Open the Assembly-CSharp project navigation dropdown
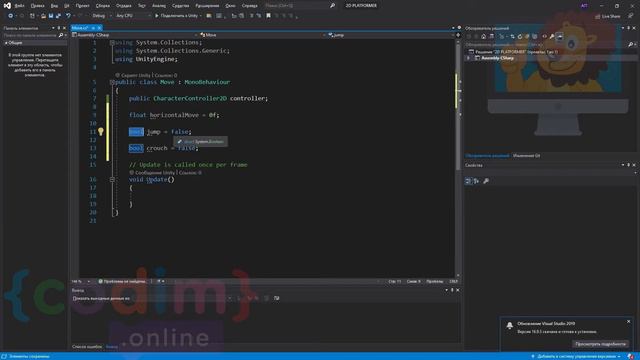 135,35
